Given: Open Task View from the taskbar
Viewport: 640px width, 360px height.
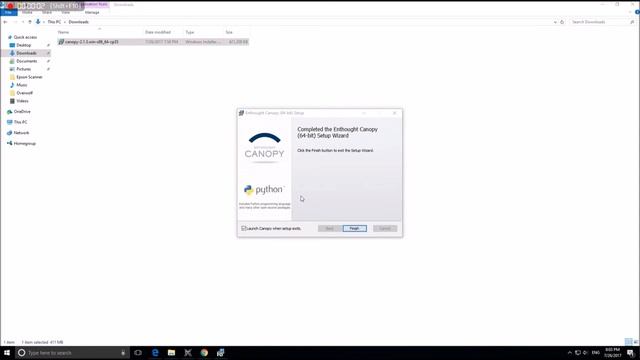Looking at the screenshot, I should [138, 353].
